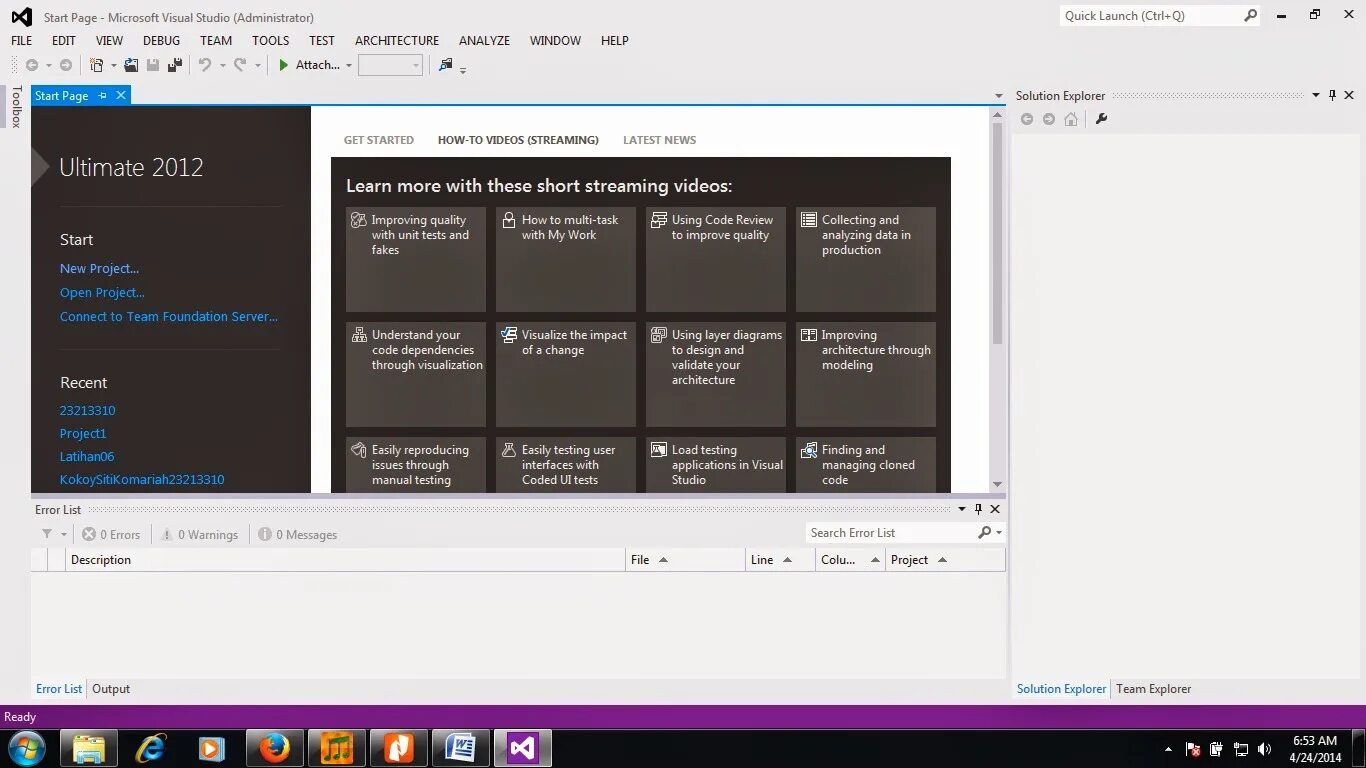Open Internet Explorer from the taskbar
1366x768 pixels.
(x=151, y=748)
